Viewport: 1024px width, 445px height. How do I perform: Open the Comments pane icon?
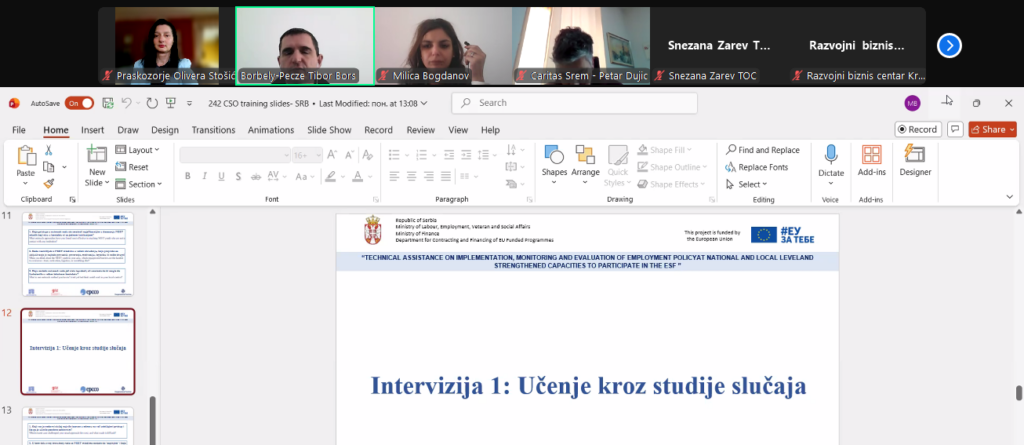(x=955, y=129)
